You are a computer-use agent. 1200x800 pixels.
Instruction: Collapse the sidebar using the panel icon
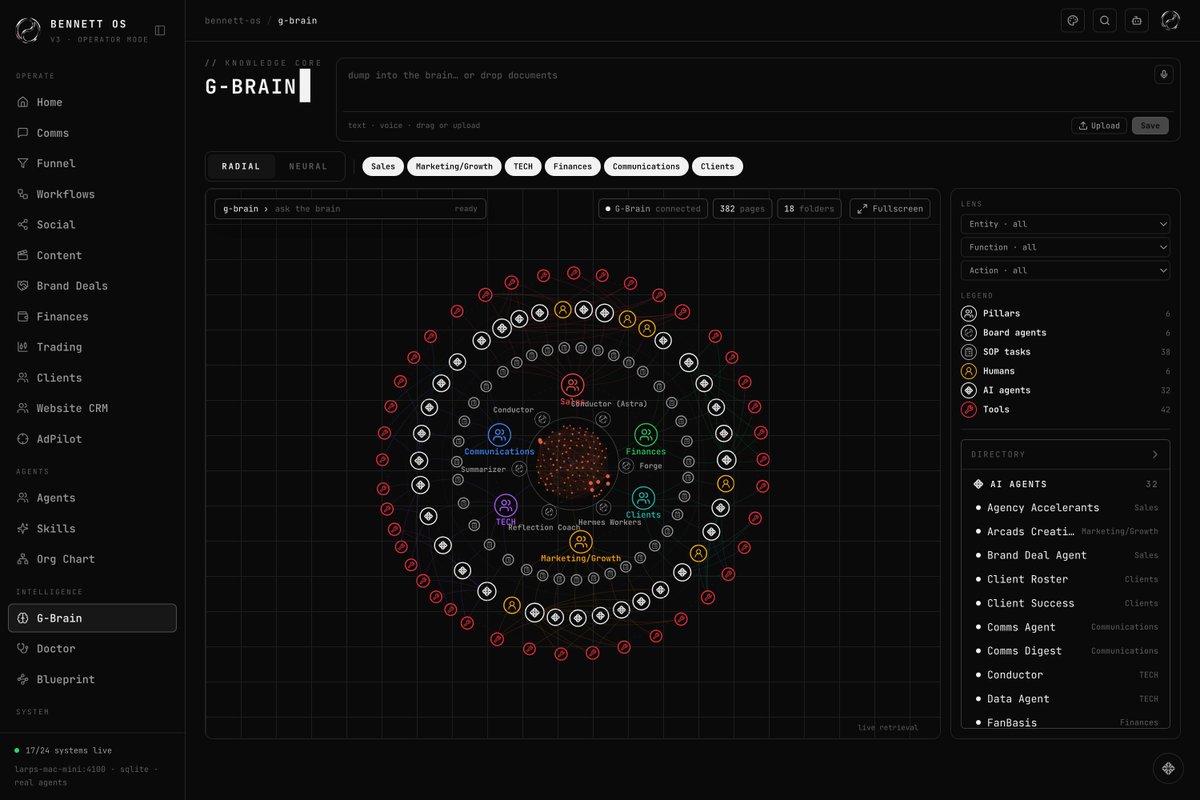click(x=160, y=30)
